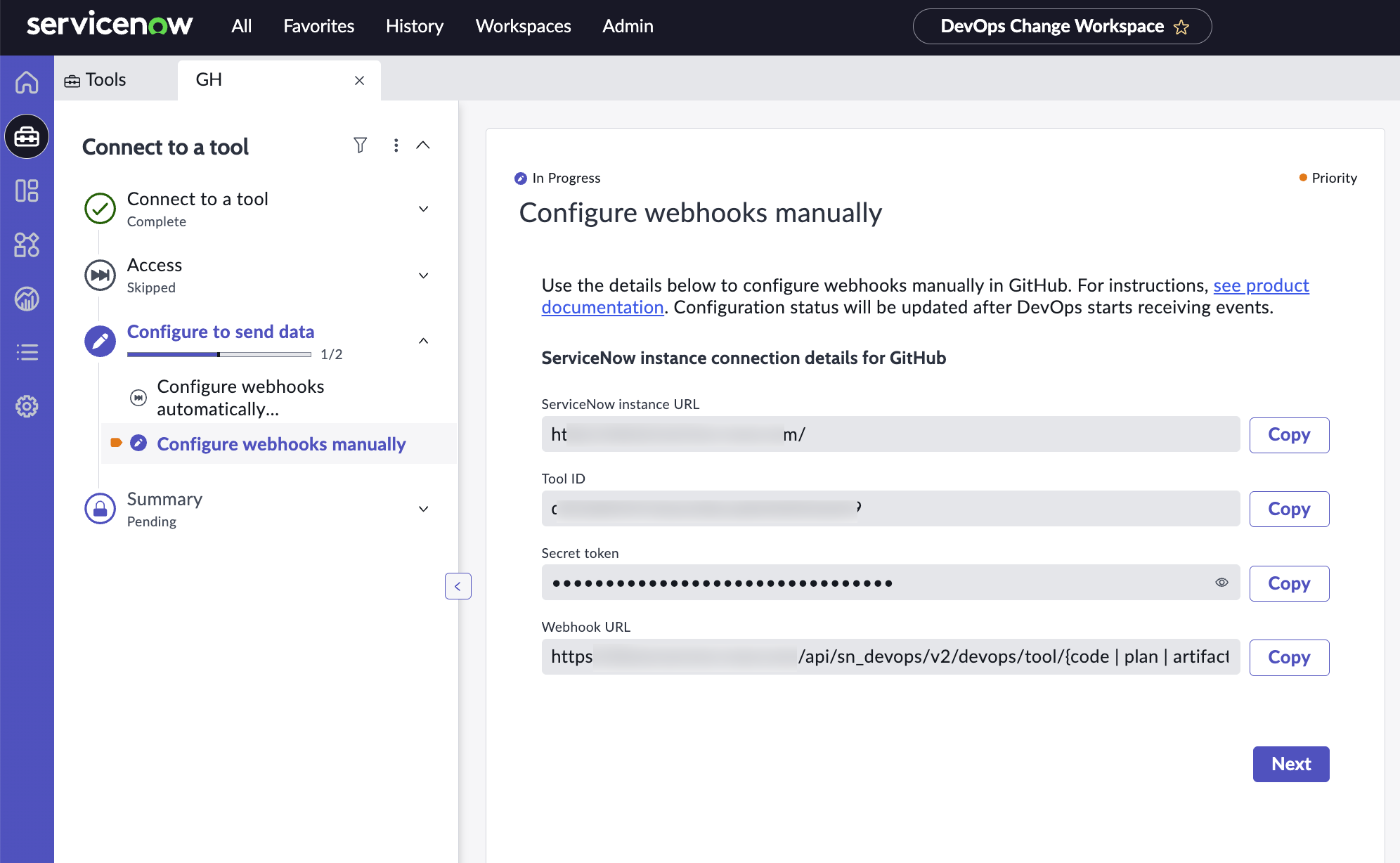This screenshot has height=863, width=1400.
Task: Select Configure webhooks manually step
Action: pyautogui.click(x=281, y=443)
